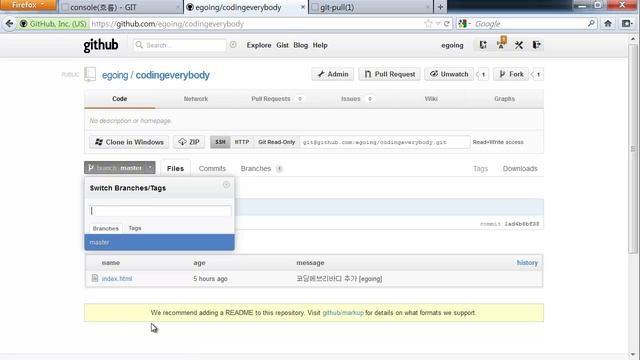Open Firefox home page icon
This screenshot has width=640, height=360.
tap(608, 24)
